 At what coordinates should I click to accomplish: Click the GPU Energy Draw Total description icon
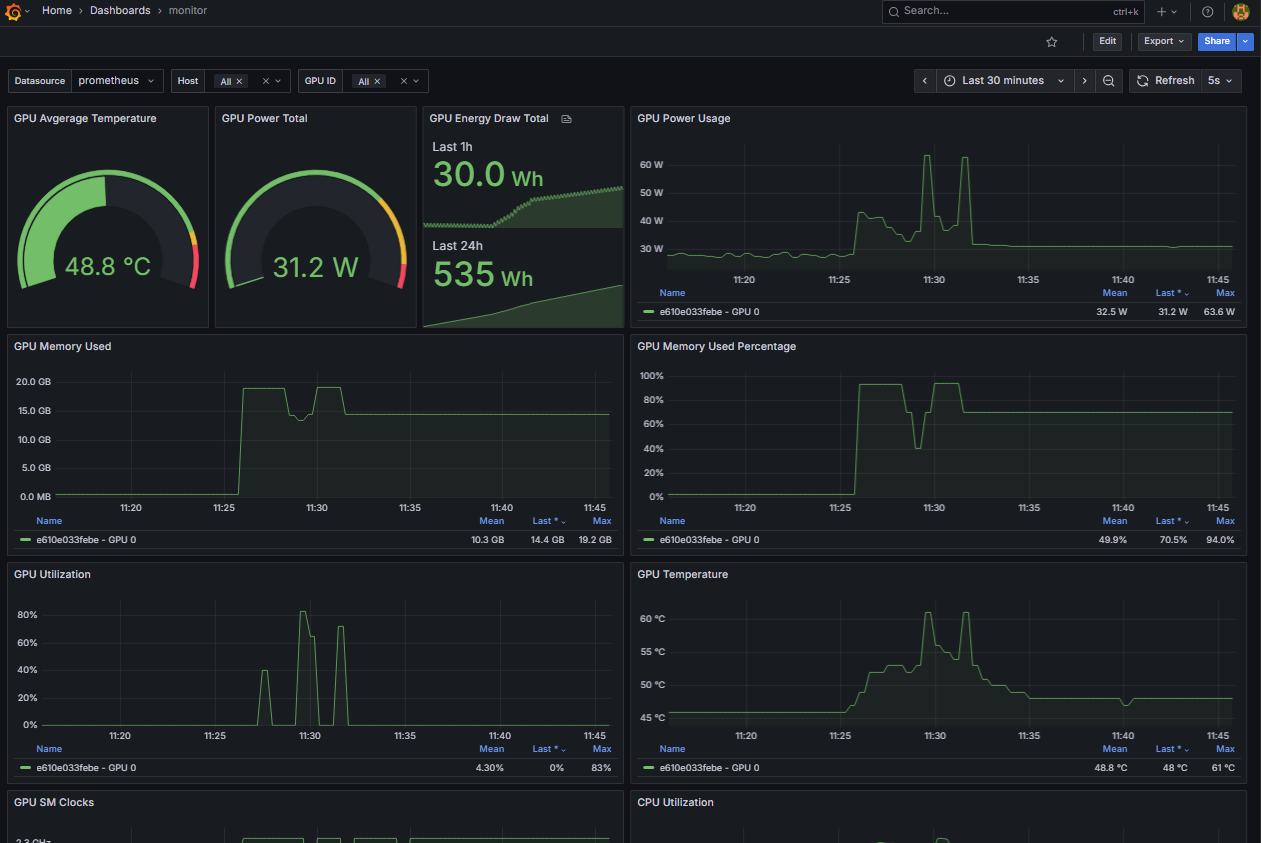pos(566,119)
